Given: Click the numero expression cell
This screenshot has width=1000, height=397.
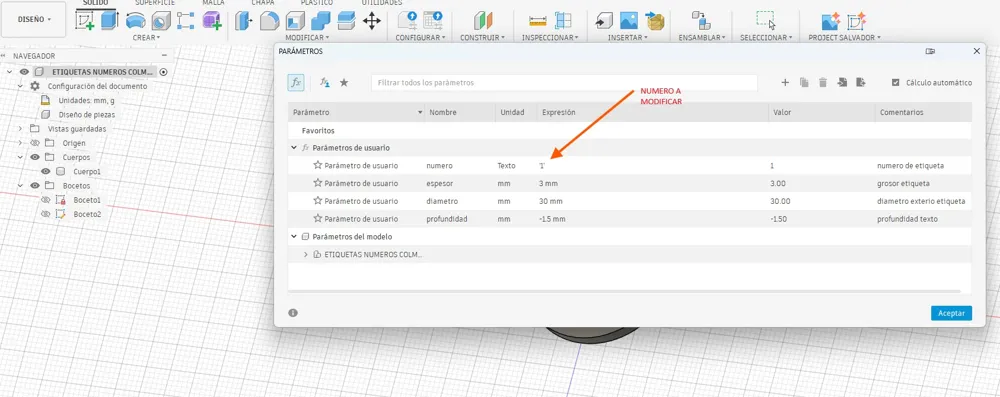Looking at the screenshot, I should (652, 165).
